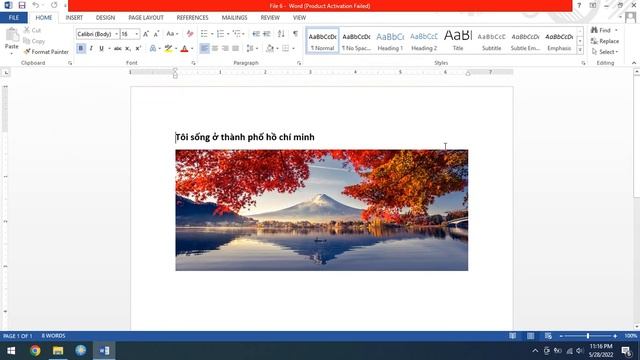Click the Sort icon
Viewport: 640px width, 360px height.
click(x=281, y=34)
